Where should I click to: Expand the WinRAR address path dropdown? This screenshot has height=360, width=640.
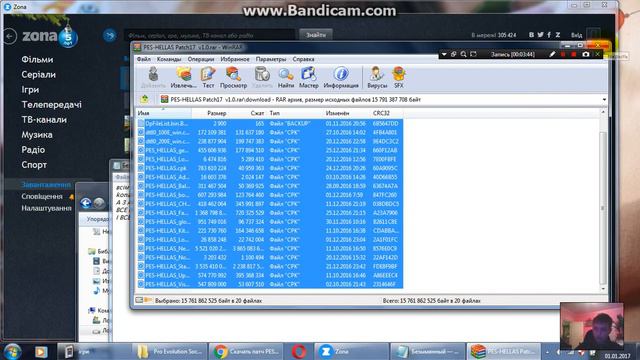click(604, 100)
